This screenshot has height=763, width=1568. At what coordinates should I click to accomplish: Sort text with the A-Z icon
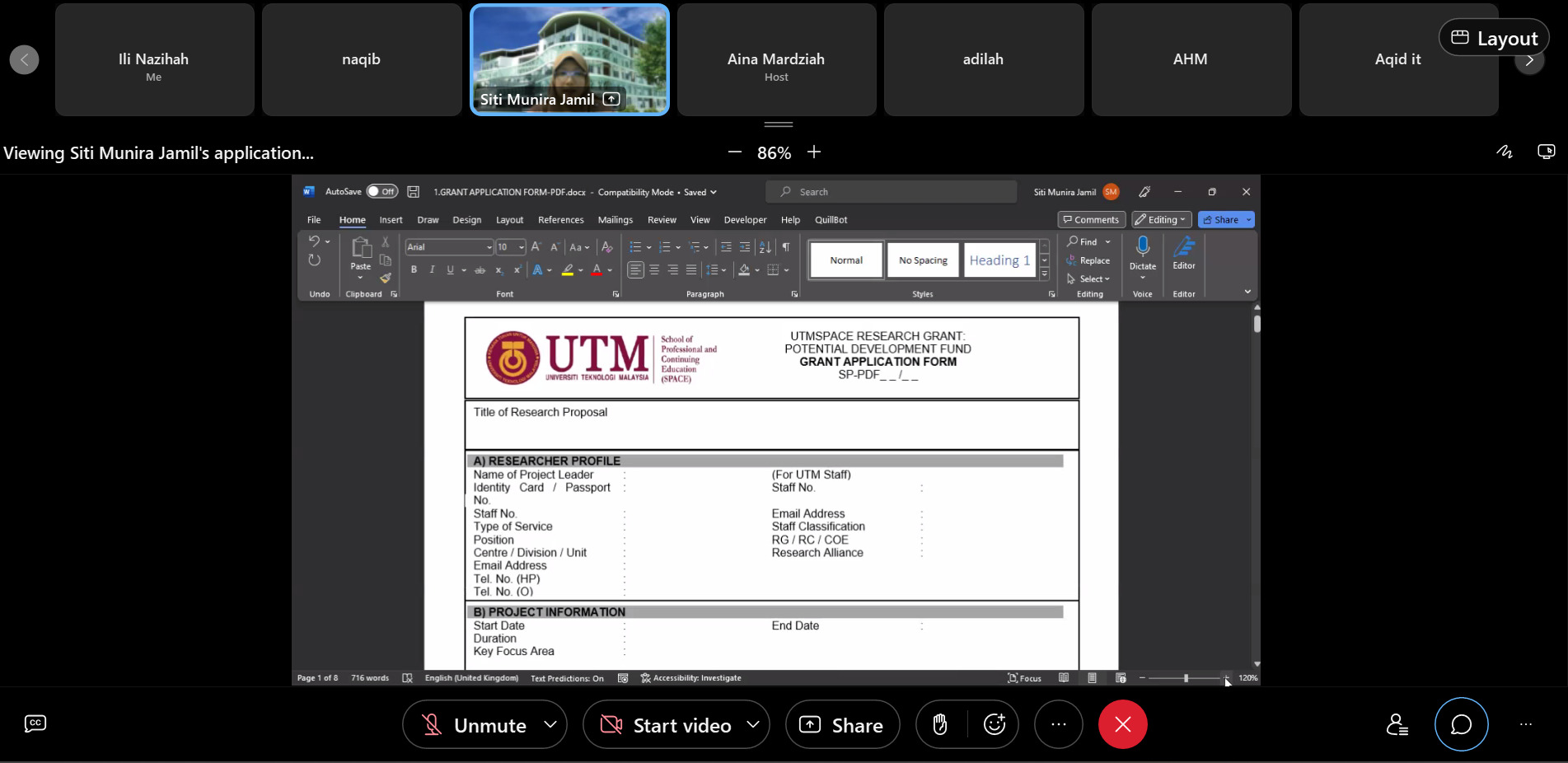763,246
